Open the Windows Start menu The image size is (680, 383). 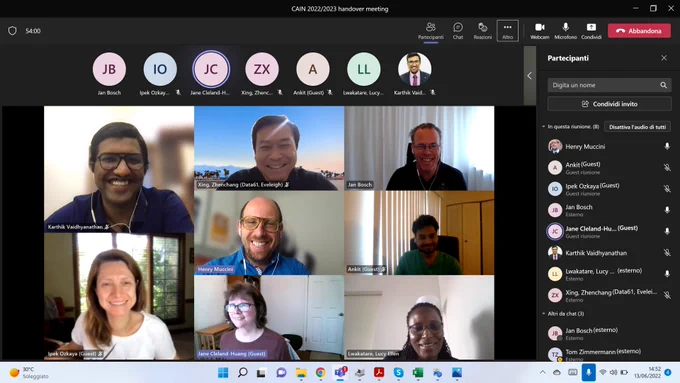223,373
